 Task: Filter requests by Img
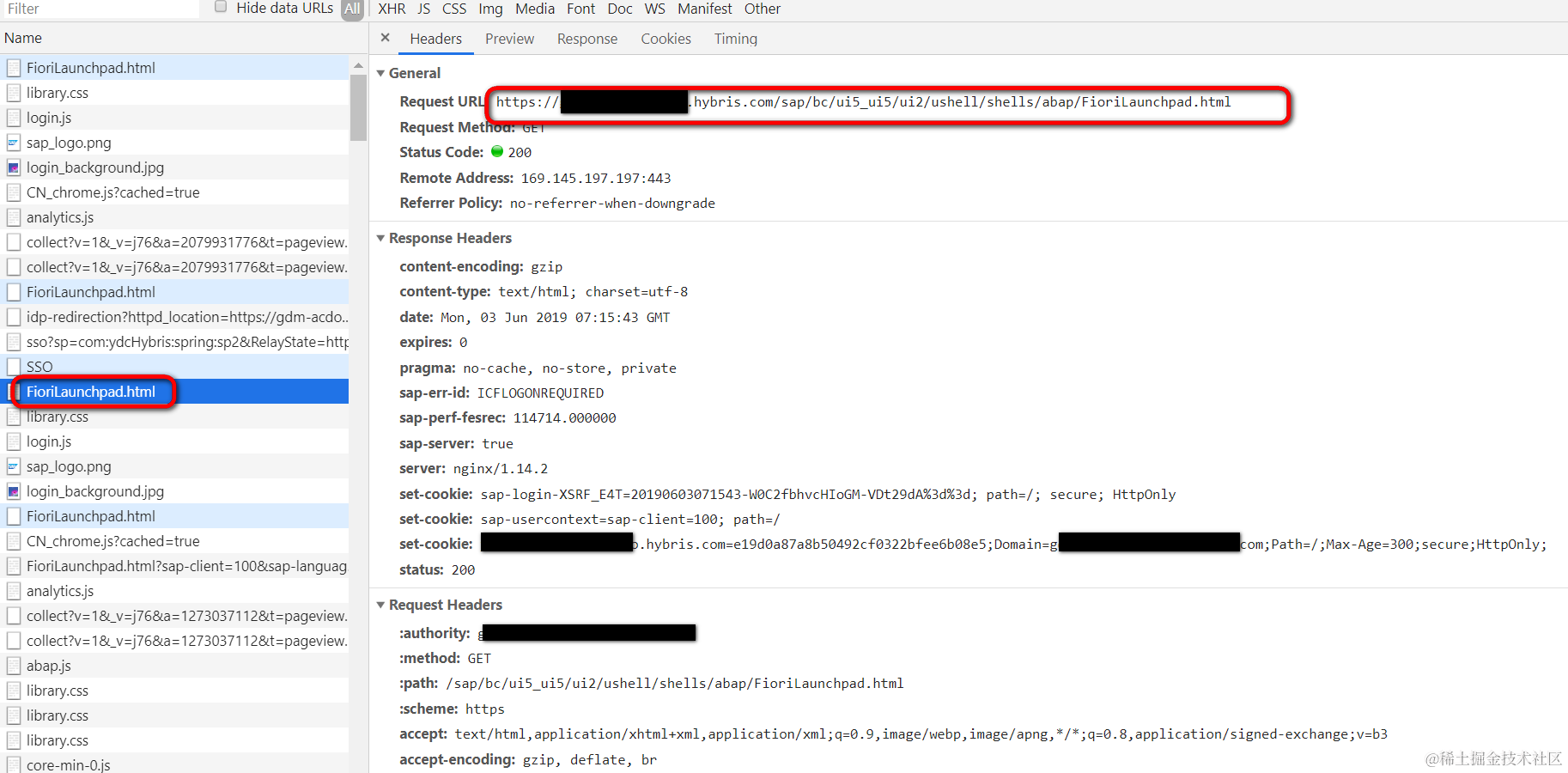click(490, 9)
